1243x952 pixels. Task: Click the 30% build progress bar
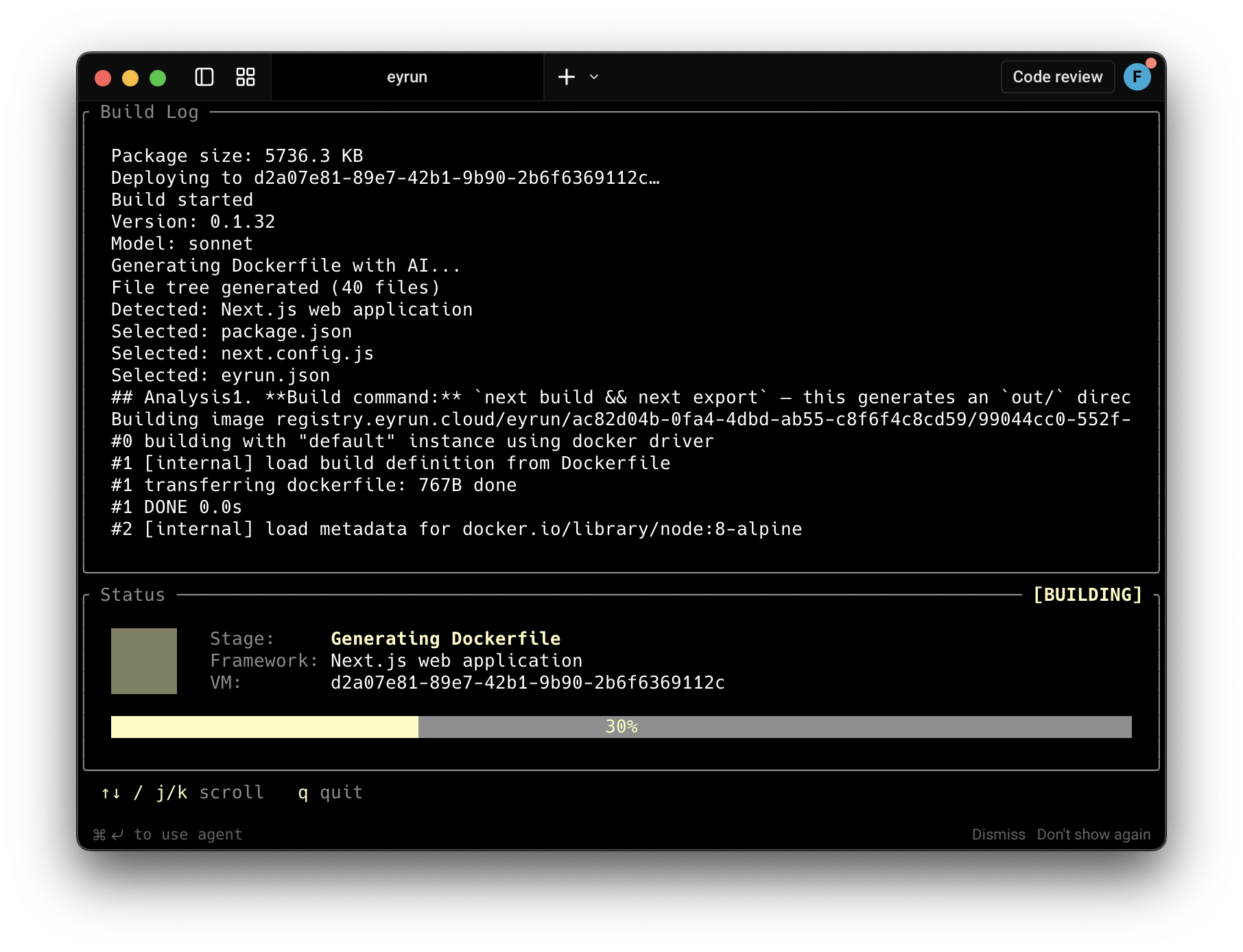pyautogui.click(x=621, y=726)
